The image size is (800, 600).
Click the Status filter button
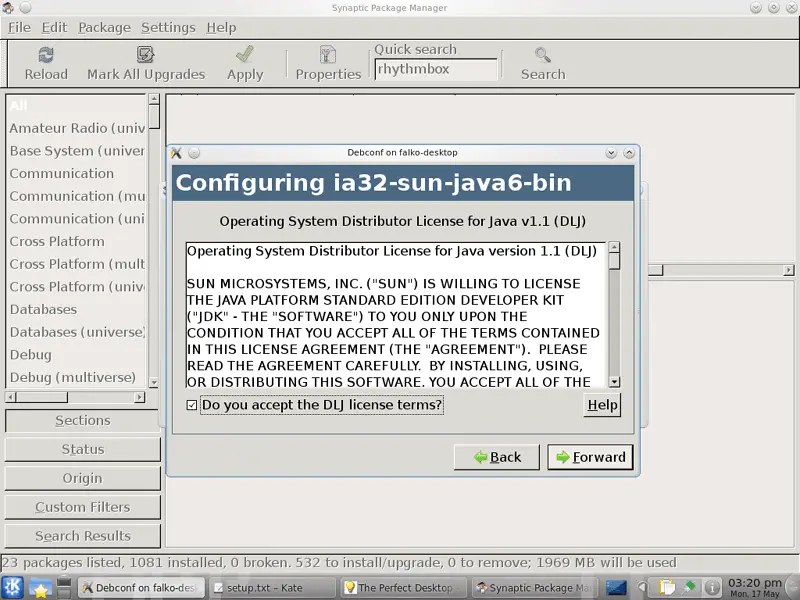83,449
